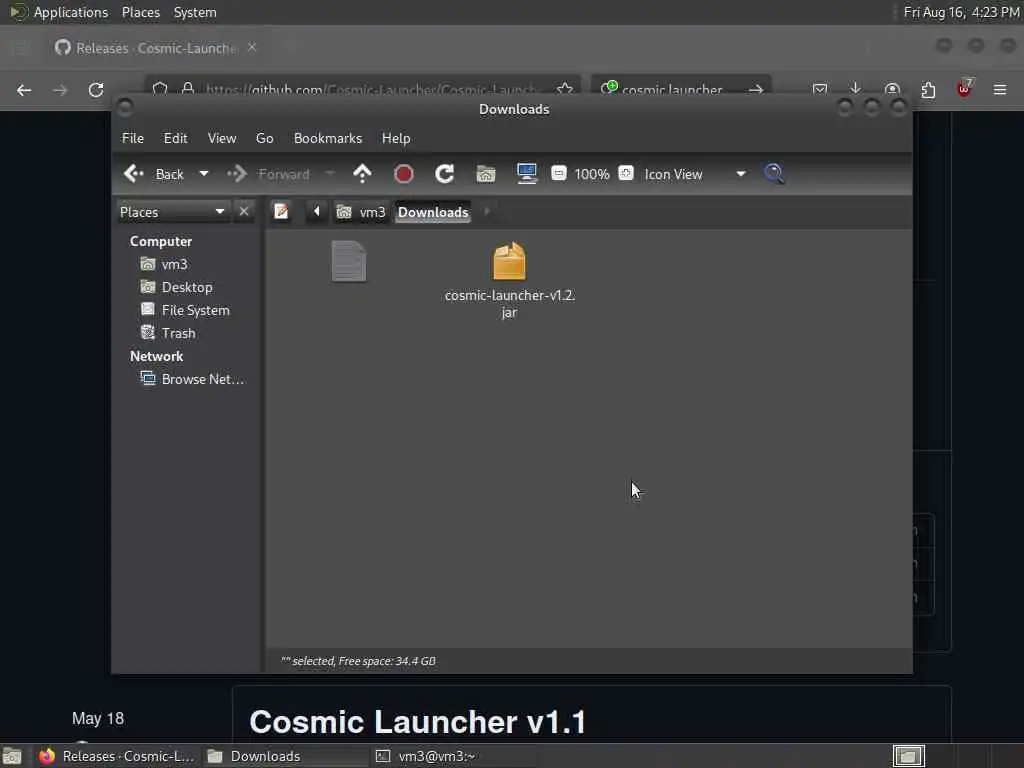Switch to Downloads taskbar button
Screen dimensions: 1024x768
[x=285, y=756]
